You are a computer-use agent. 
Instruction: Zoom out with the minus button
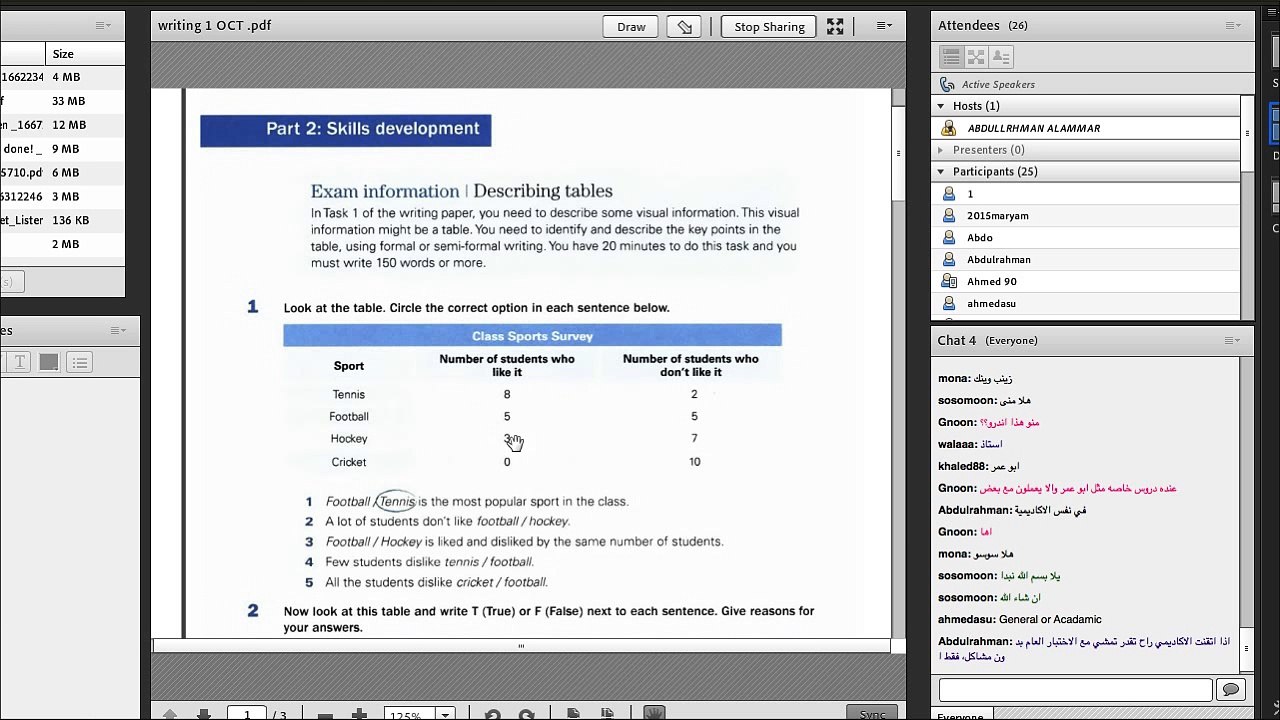point(325,714)
